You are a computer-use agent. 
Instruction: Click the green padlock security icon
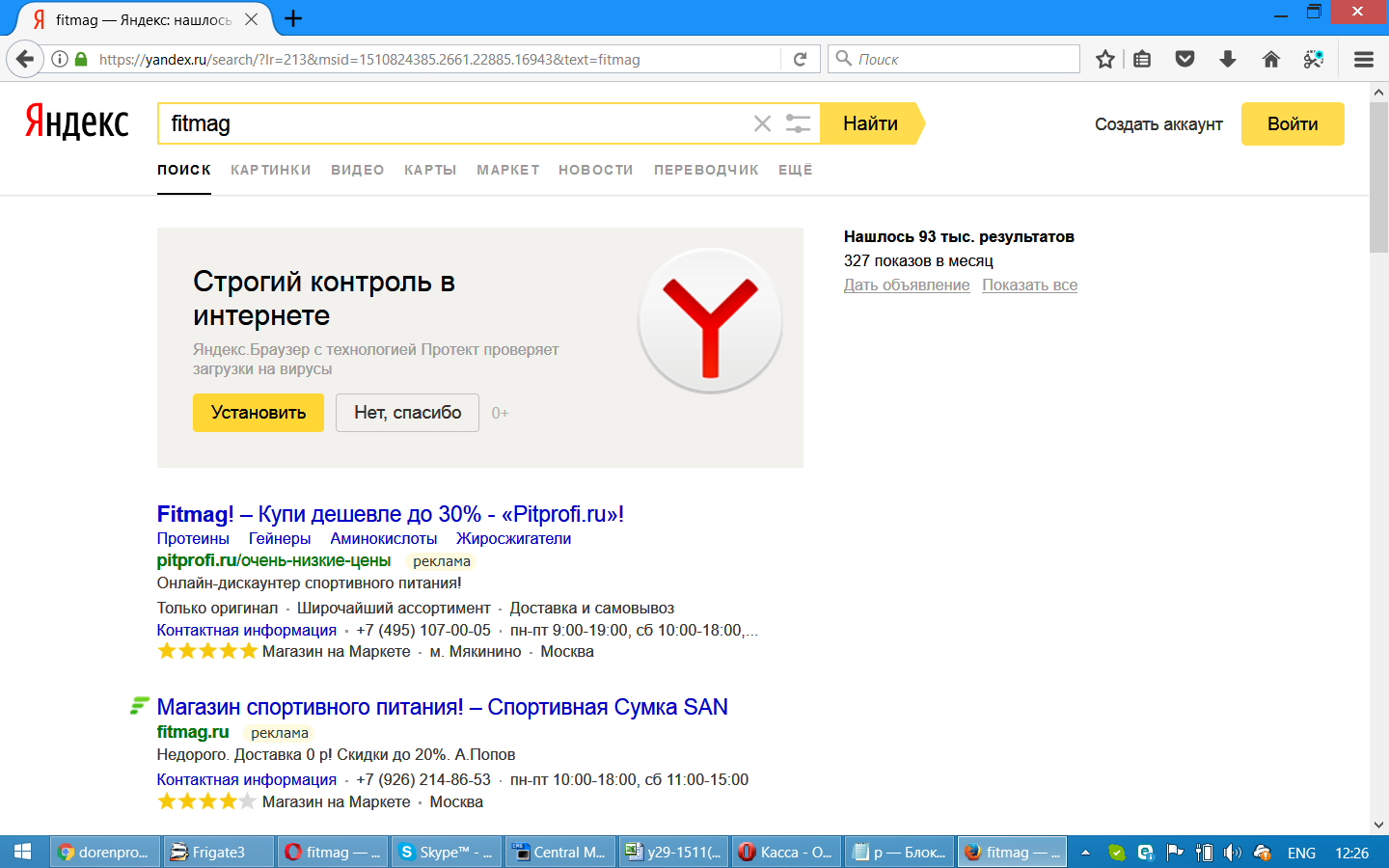coord(81,59)
